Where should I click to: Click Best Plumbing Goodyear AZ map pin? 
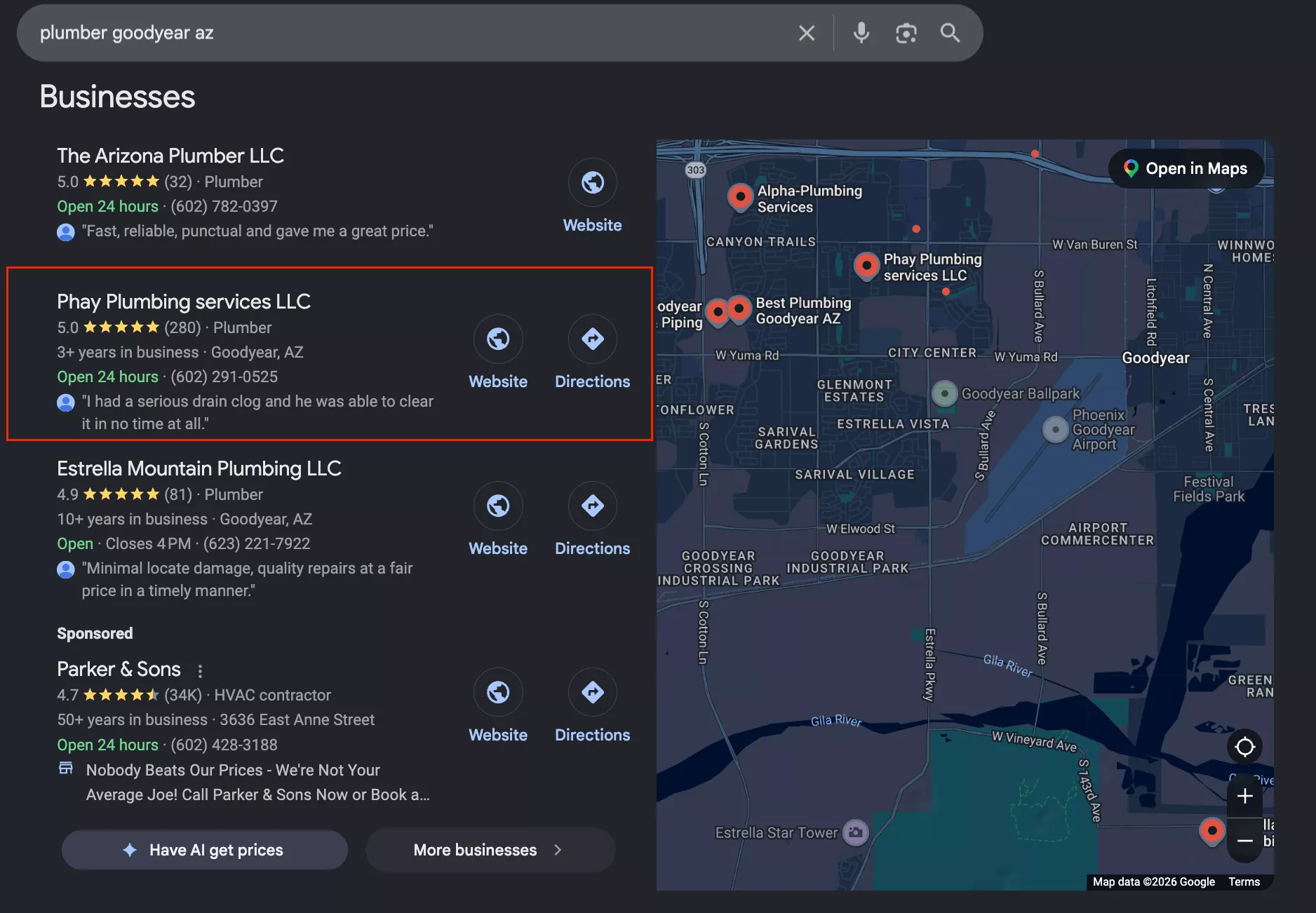point(739,309)
